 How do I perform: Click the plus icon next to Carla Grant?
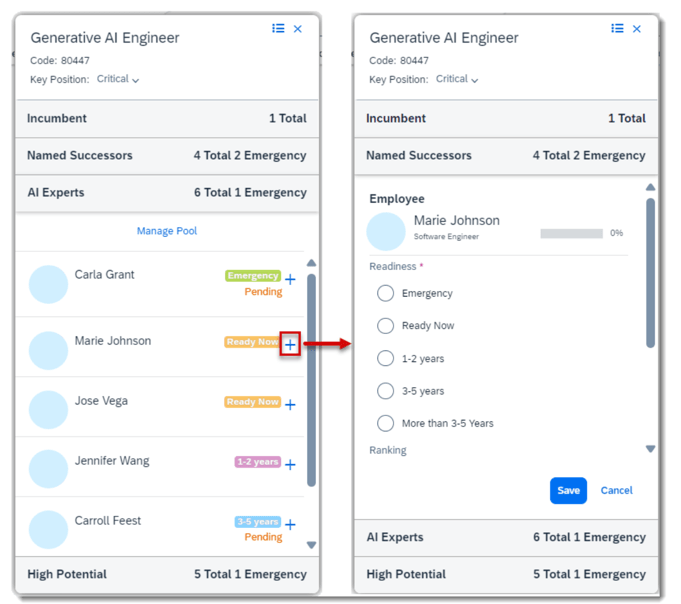[x=290, y=279]
